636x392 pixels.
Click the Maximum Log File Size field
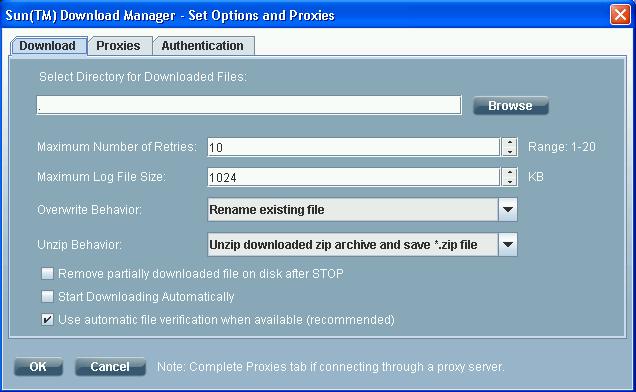(x=353, y=177)
